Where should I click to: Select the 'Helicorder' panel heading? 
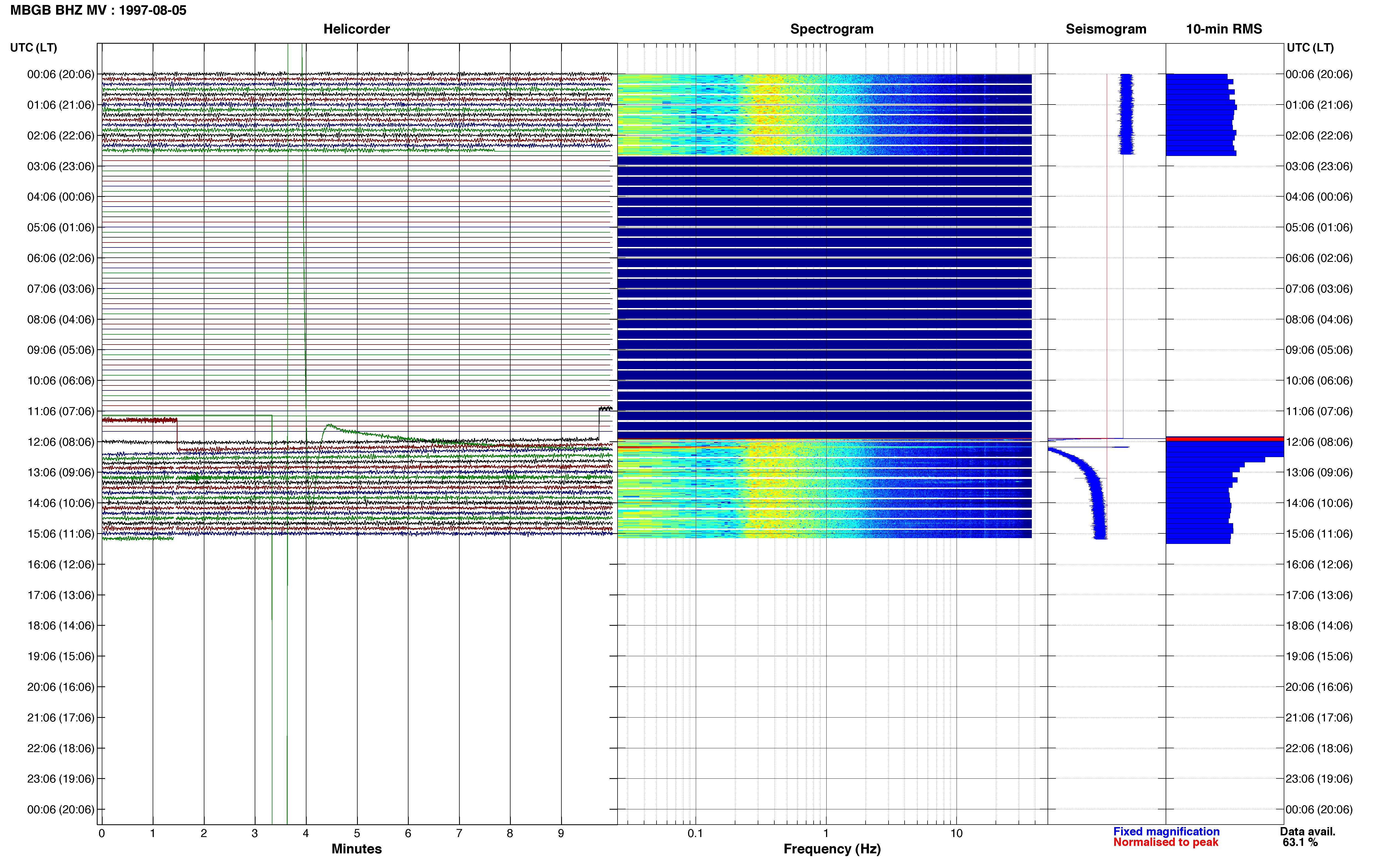(356, 29)
